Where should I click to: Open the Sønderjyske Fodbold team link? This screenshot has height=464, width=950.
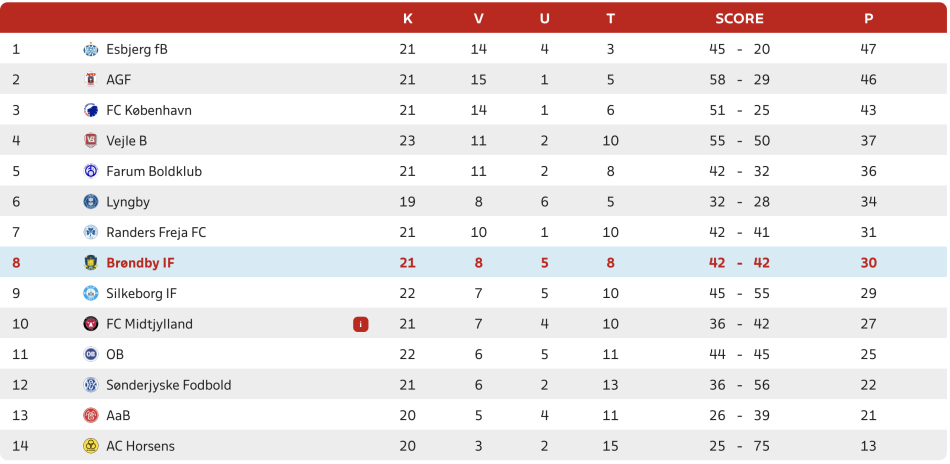click(x=168, y=385)
